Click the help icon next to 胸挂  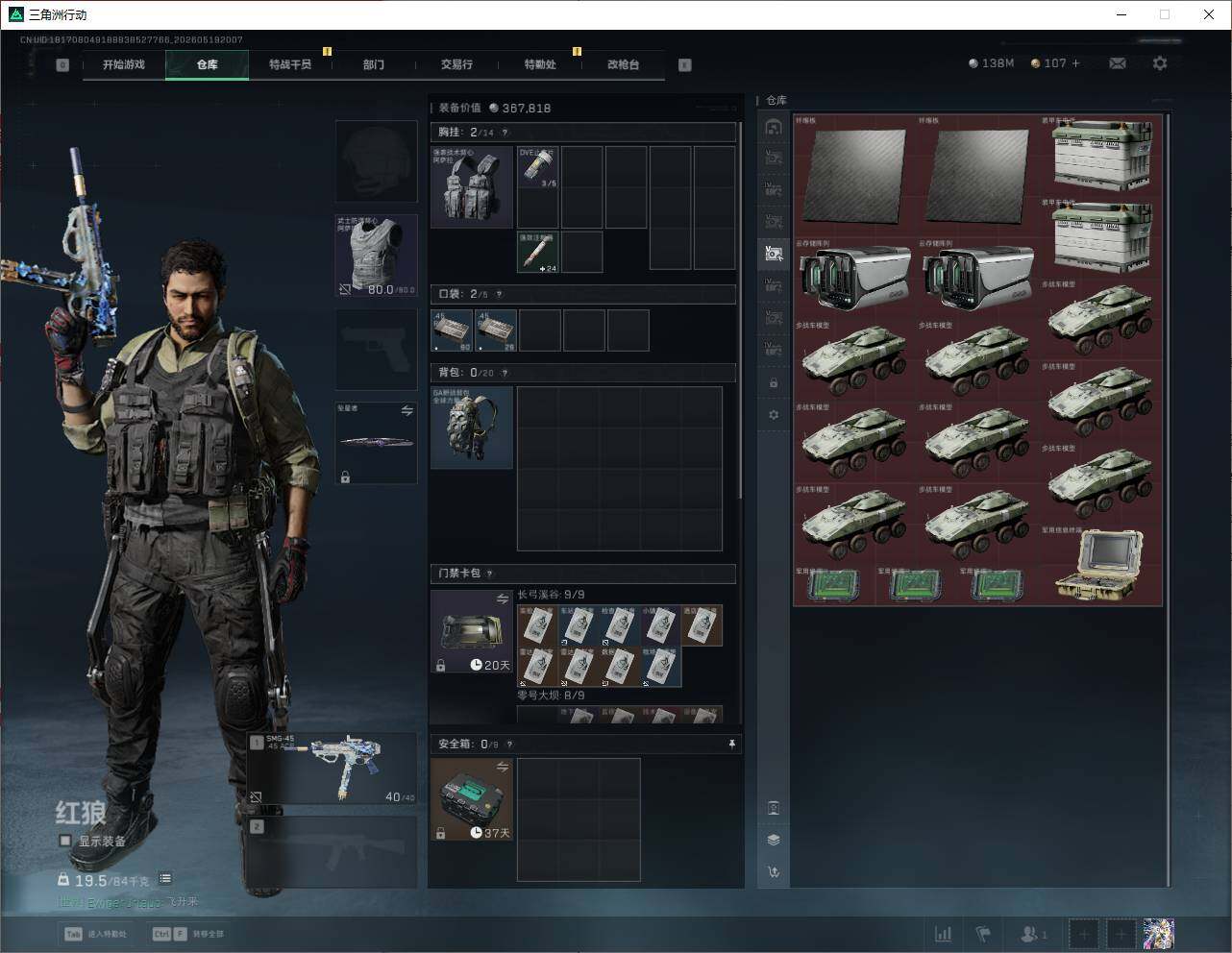click(505, 133)
